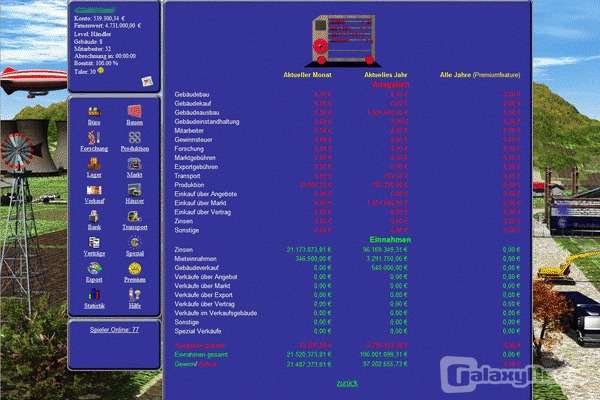Click the Verträge text link
This screenshot has width=600, height=400.
94,253
